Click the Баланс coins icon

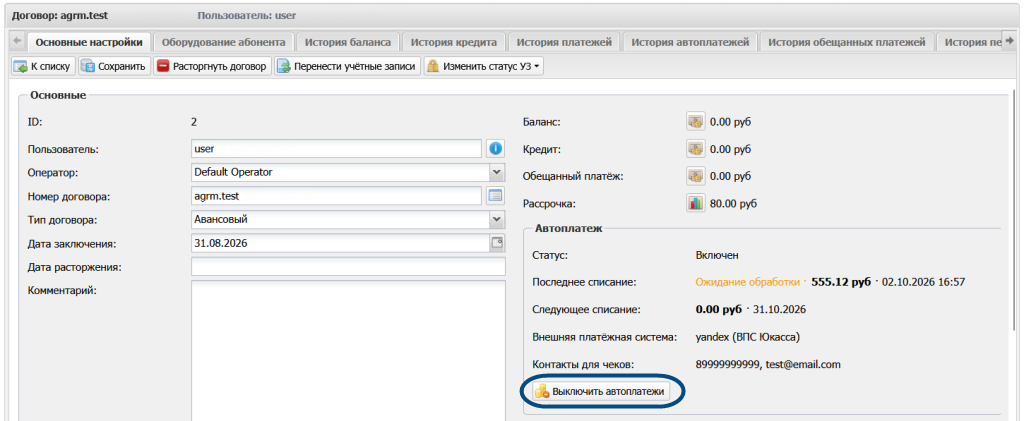coord(696,122)
